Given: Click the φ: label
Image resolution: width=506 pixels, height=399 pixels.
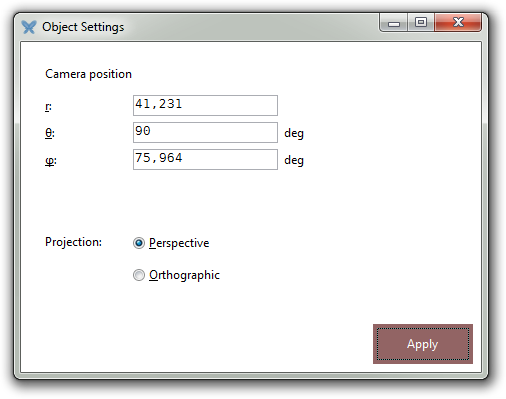Looking at the screenshot, I should tap(51, 161).
